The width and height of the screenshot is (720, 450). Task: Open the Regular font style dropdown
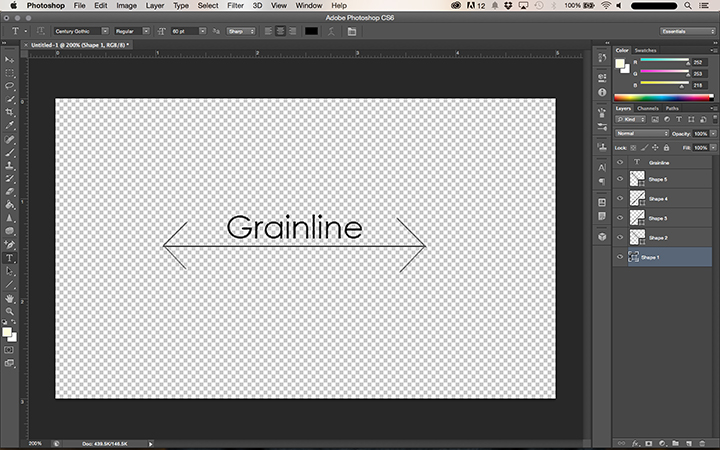coord(146,31)
